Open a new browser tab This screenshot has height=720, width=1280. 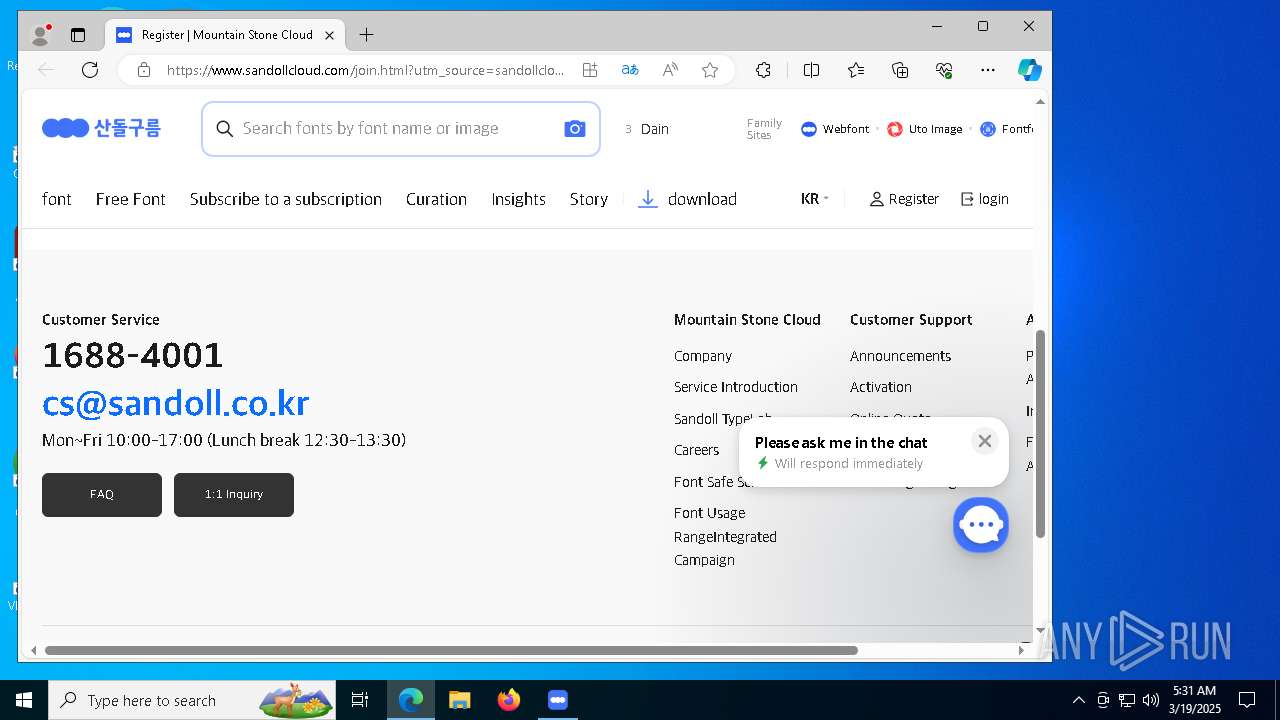367,35
